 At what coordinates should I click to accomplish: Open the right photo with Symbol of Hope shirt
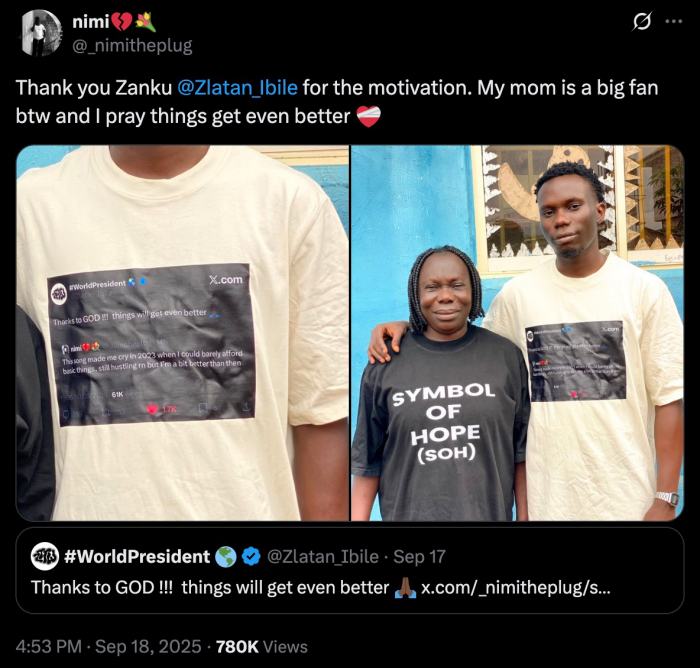pyautogui.click(x=517, y=333)
